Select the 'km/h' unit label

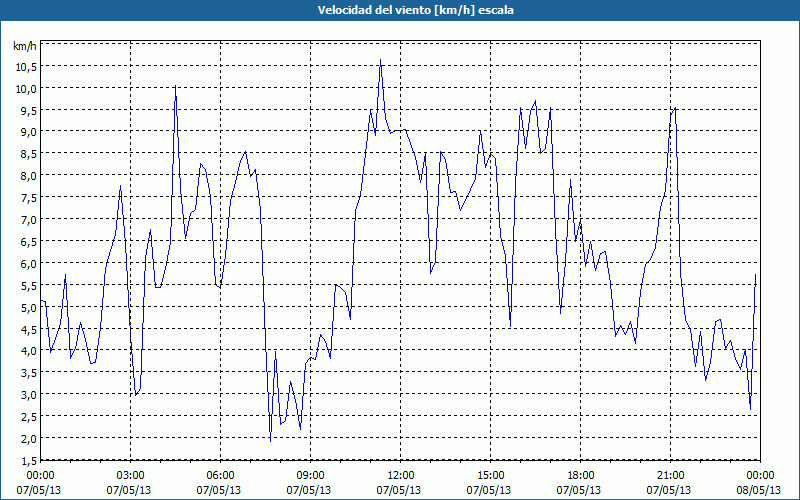24,46
